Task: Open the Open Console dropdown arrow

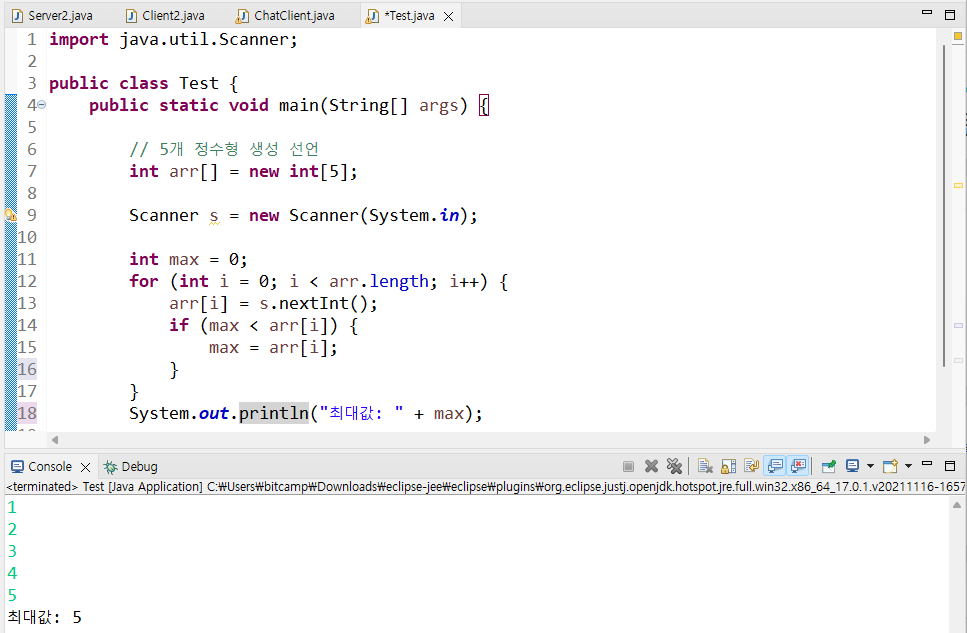Action: 908,466
